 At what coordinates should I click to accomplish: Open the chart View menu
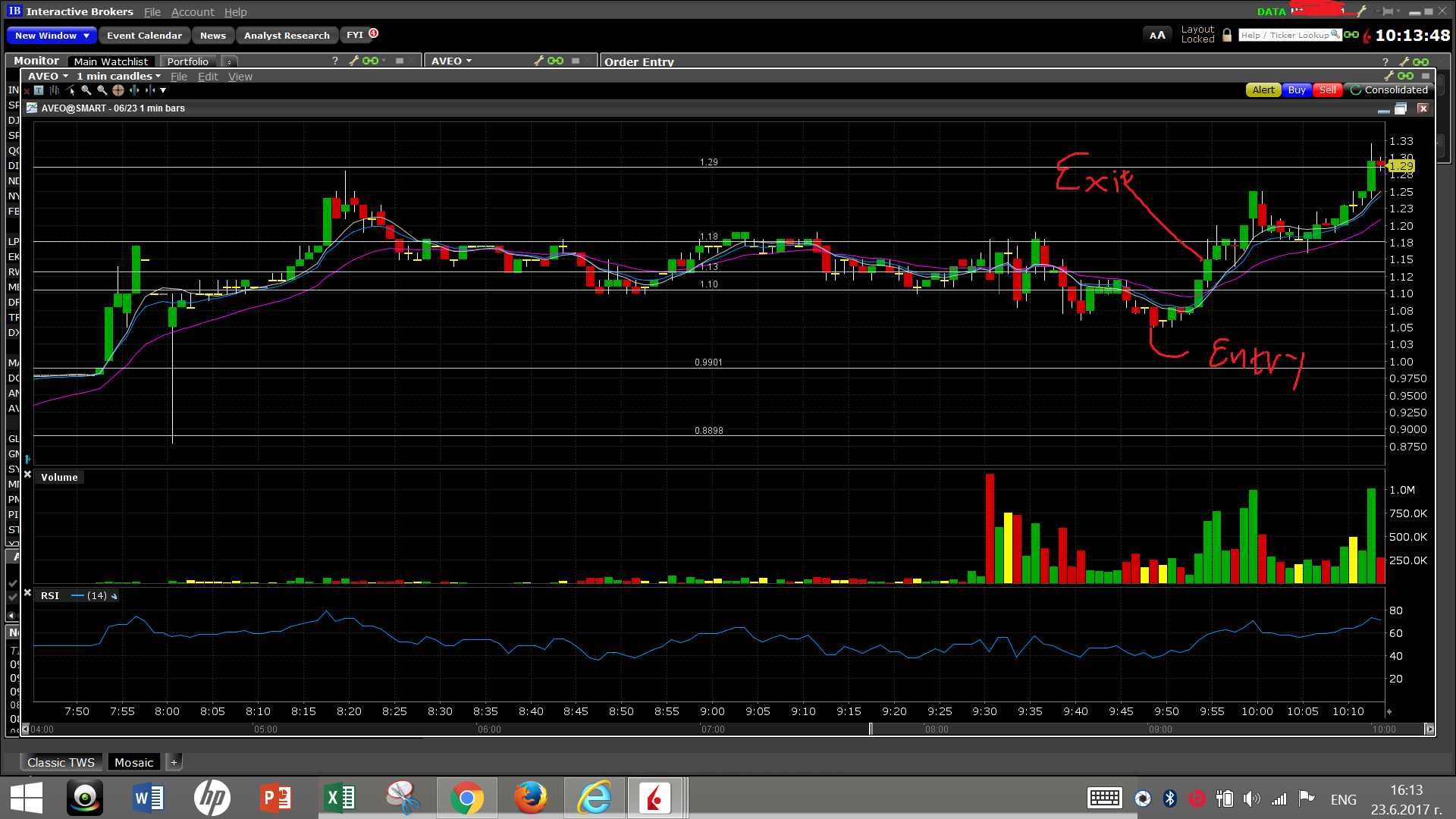(240, 77)
